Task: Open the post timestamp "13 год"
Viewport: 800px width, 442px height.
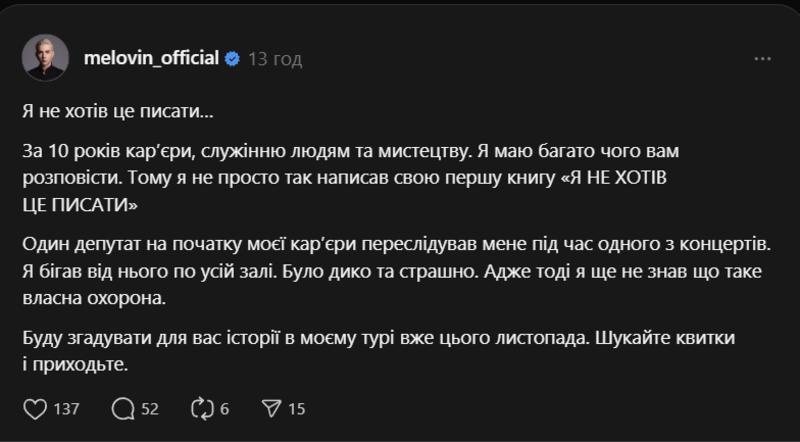Action: (x=274, y=59)
